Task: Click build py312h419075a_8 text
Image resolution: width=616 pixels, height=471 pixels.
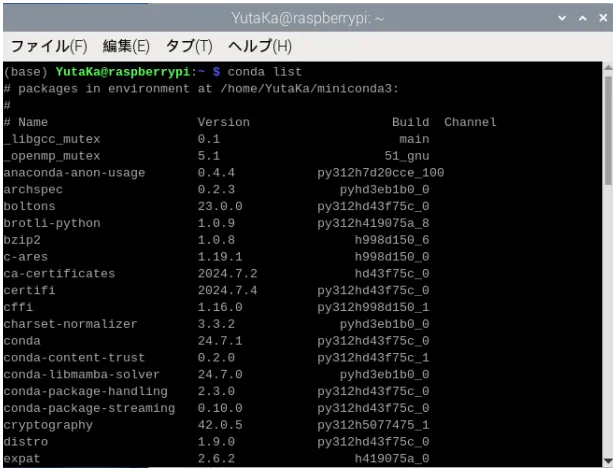Action: click(373, 223)
